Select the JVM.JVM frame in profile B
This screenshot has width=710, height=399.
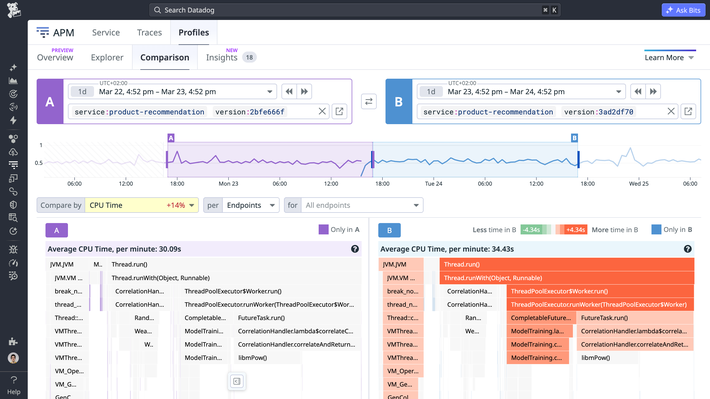(x=401, y=264)
